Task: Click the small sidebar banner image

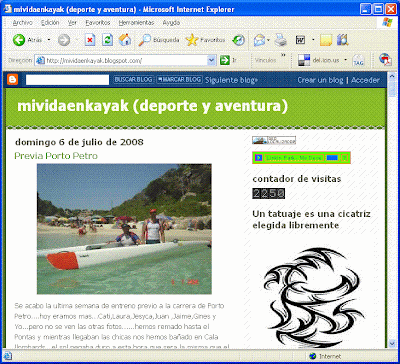Action: click(x=274, y=140)
